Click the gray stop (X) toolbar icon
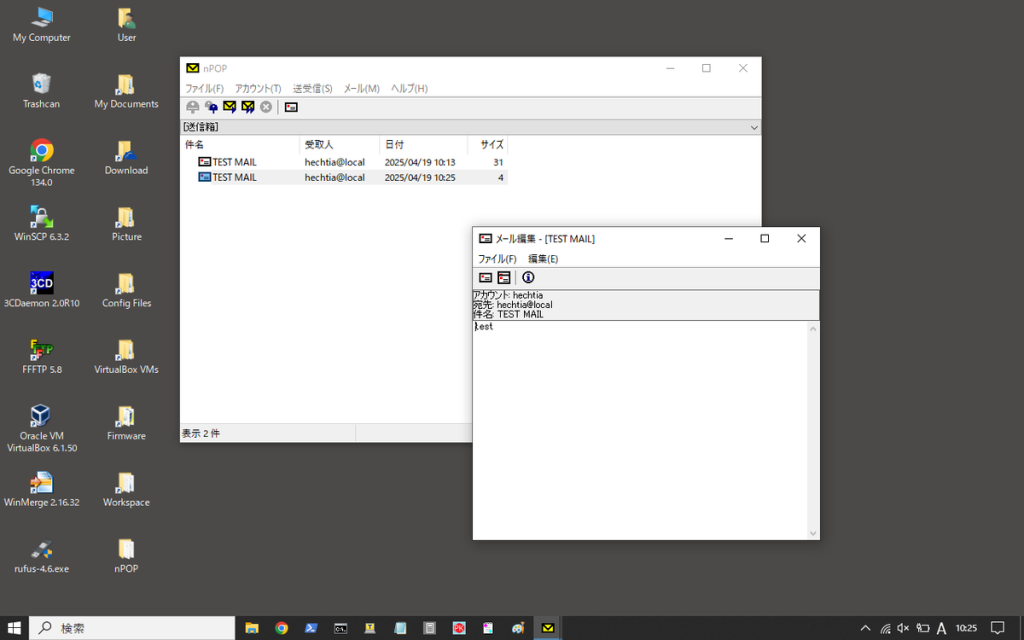This screenshot has height=640, width=1024. pos(266,107)
